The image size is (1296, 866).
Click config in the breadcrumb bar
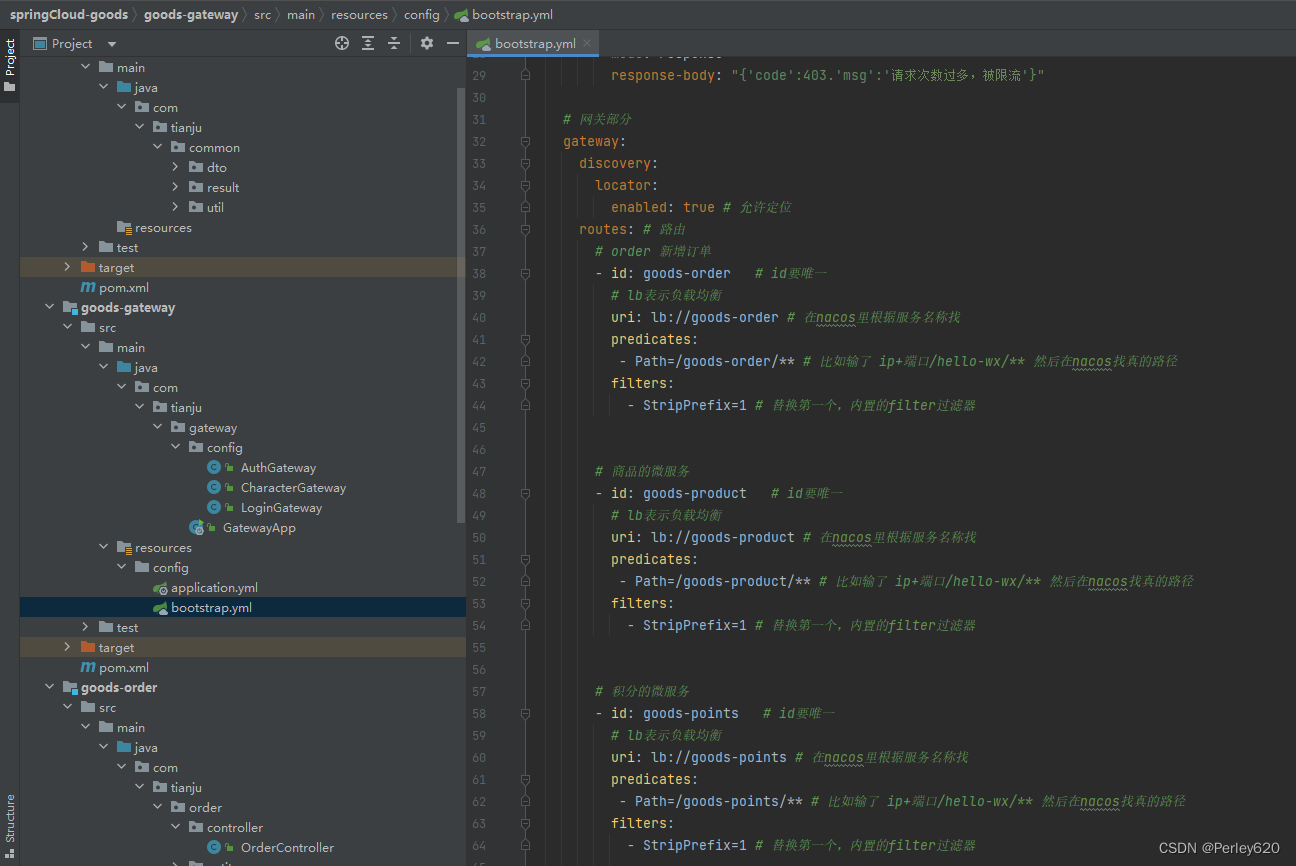pyautogui.click(x=421, y=14)
